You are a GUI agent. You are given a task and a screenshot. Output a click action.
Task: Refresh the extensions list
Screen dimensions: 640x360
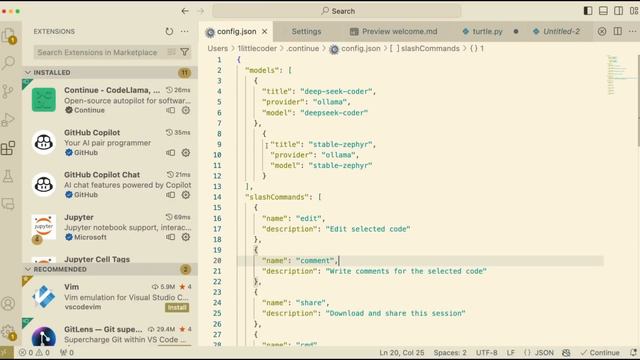(169, 31)
